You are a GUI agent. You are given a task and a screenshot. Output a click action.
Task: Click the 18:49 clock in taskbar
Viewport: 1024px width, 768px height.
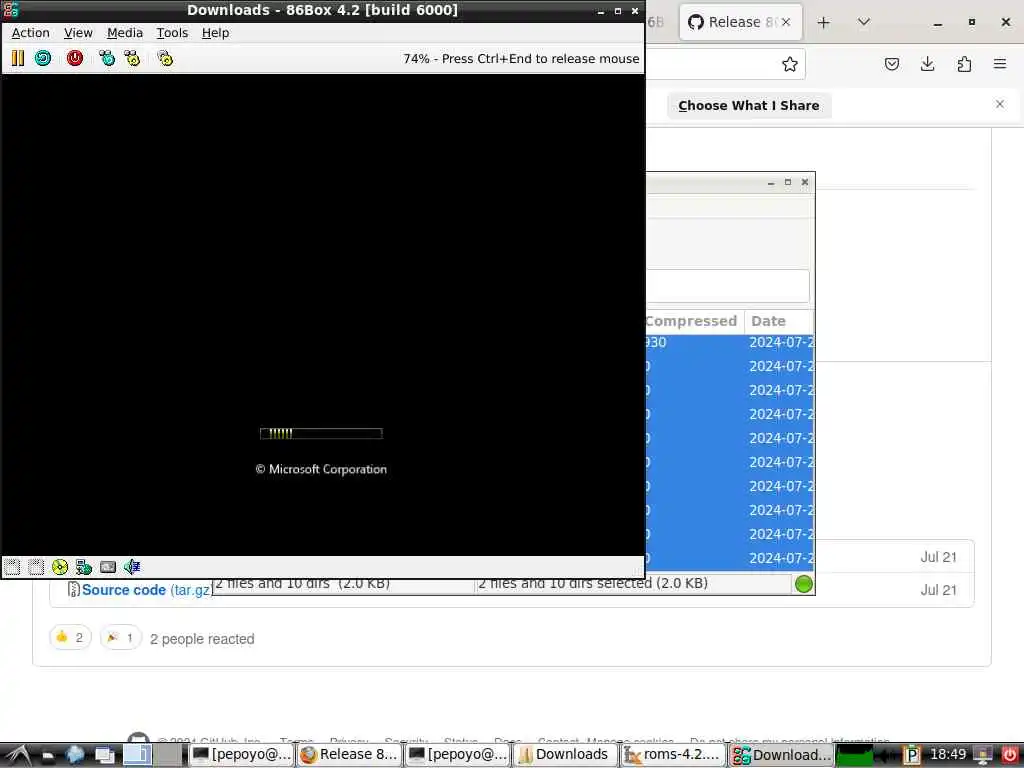[948, 755]
